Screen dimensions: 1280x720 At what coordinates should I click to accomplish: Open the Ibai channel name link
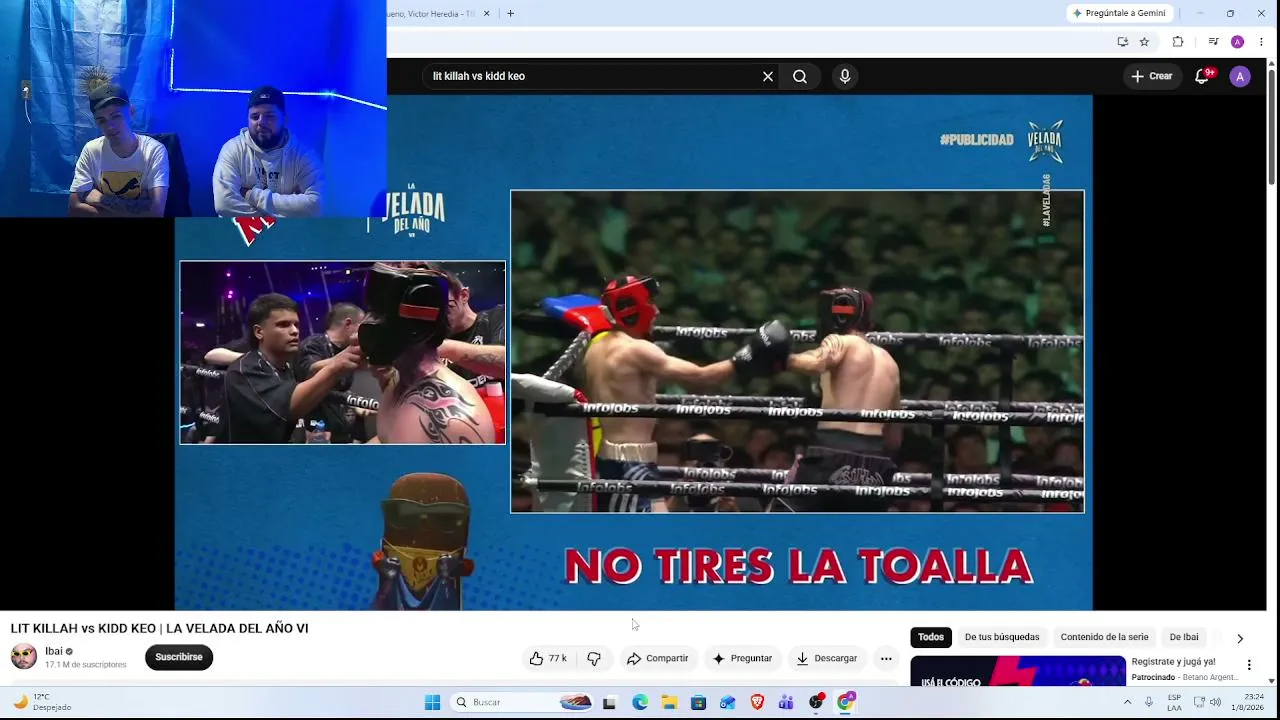[x=54, y=651]
